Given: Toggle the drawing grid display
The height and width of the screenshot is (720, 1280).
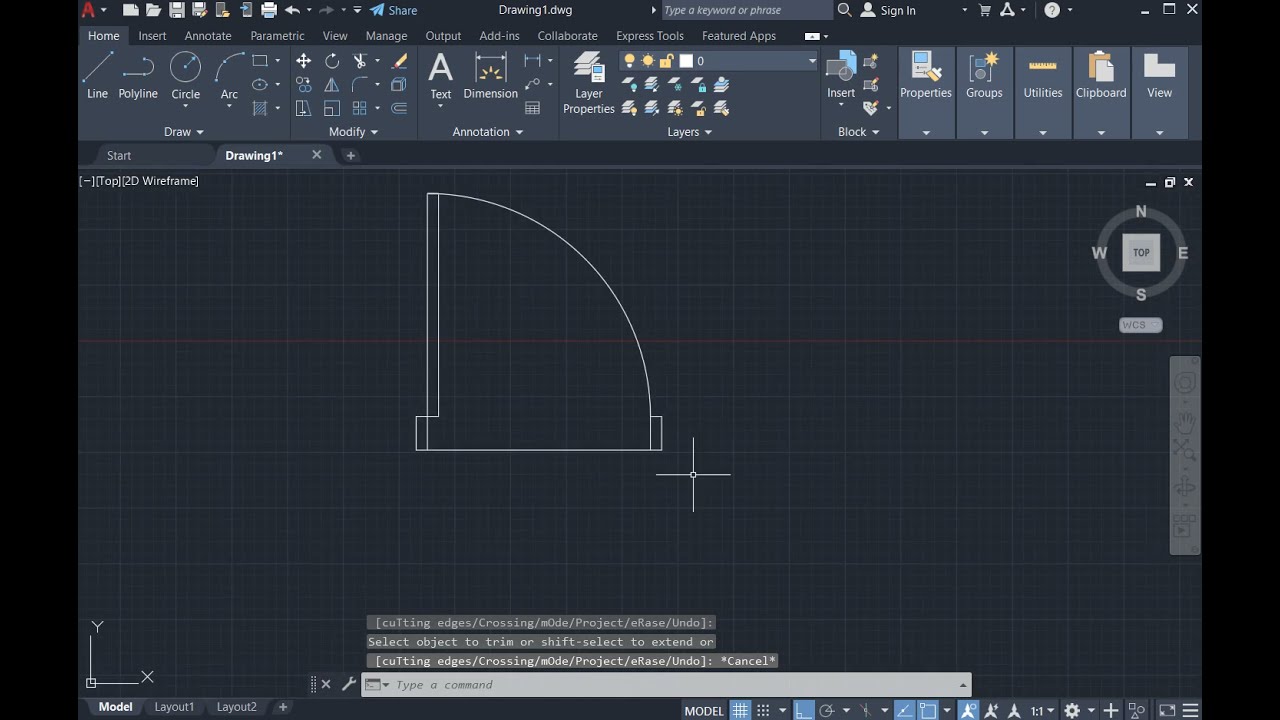Looking at the screenshot, I should click(x=740, y=711).
